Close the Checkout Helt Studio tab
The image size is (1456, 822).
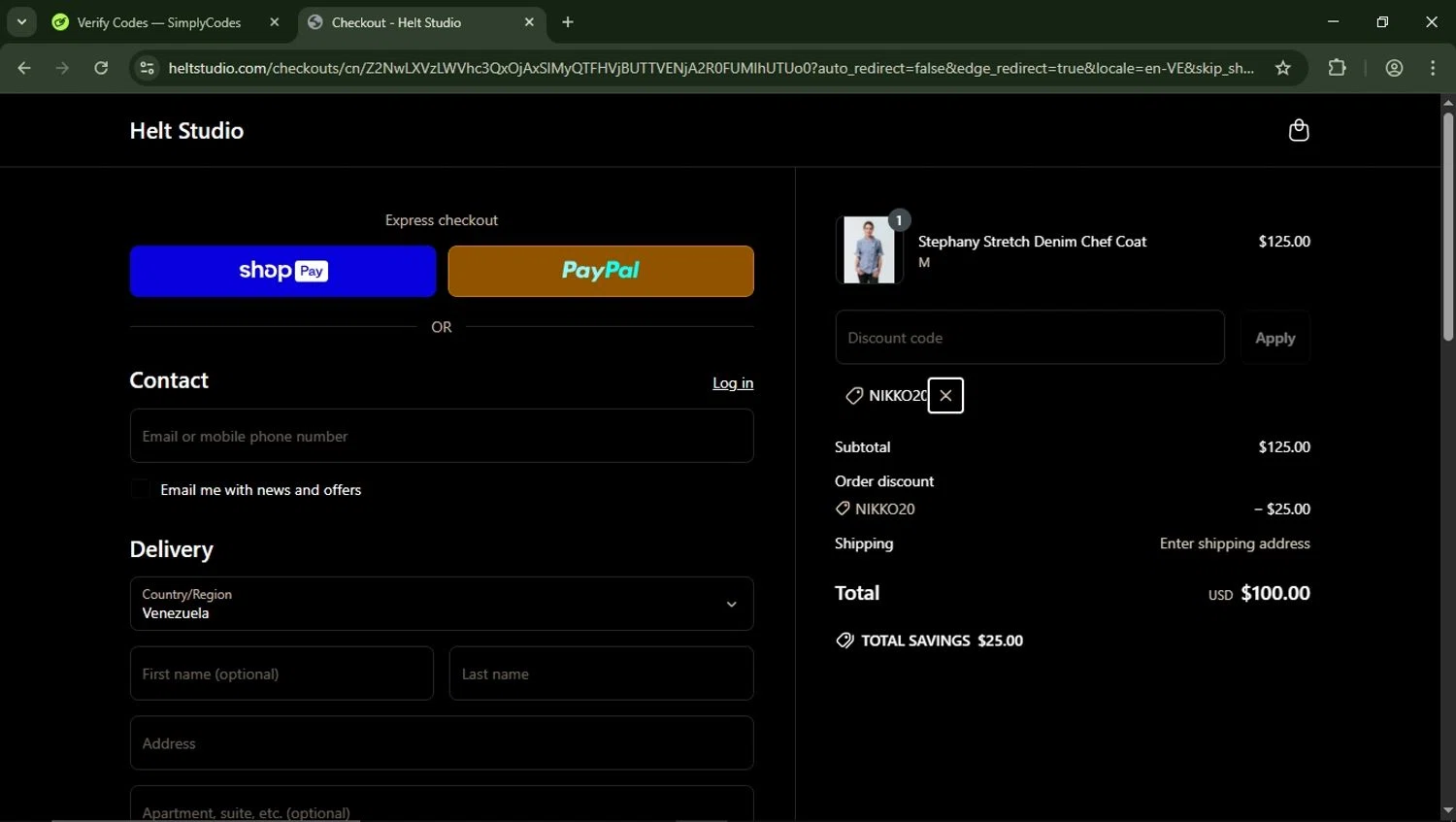(529, 22)
